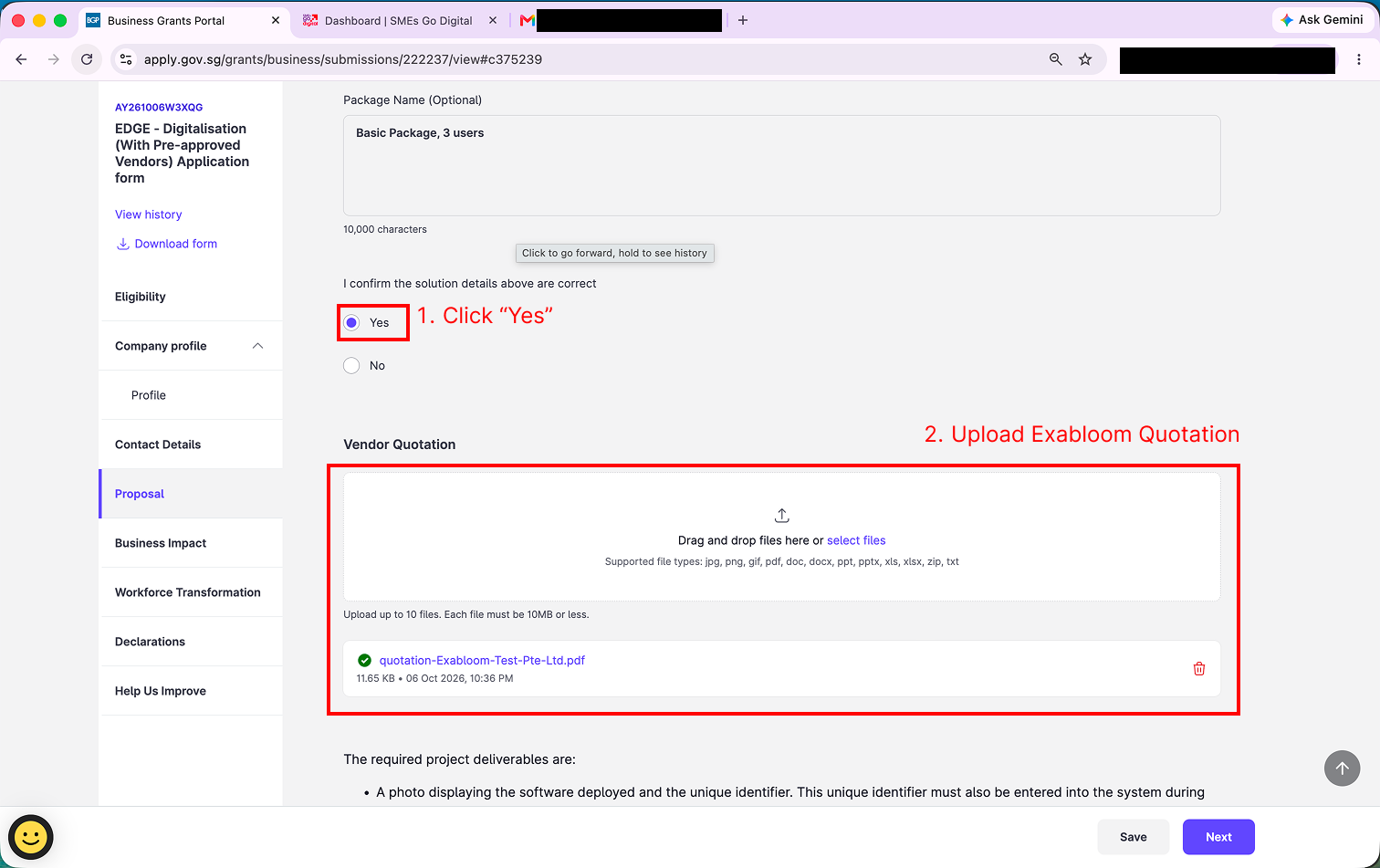Click the application ID AY261006W3XQG
Viewport: 1380px width, 868px height.
pos(159,107)
